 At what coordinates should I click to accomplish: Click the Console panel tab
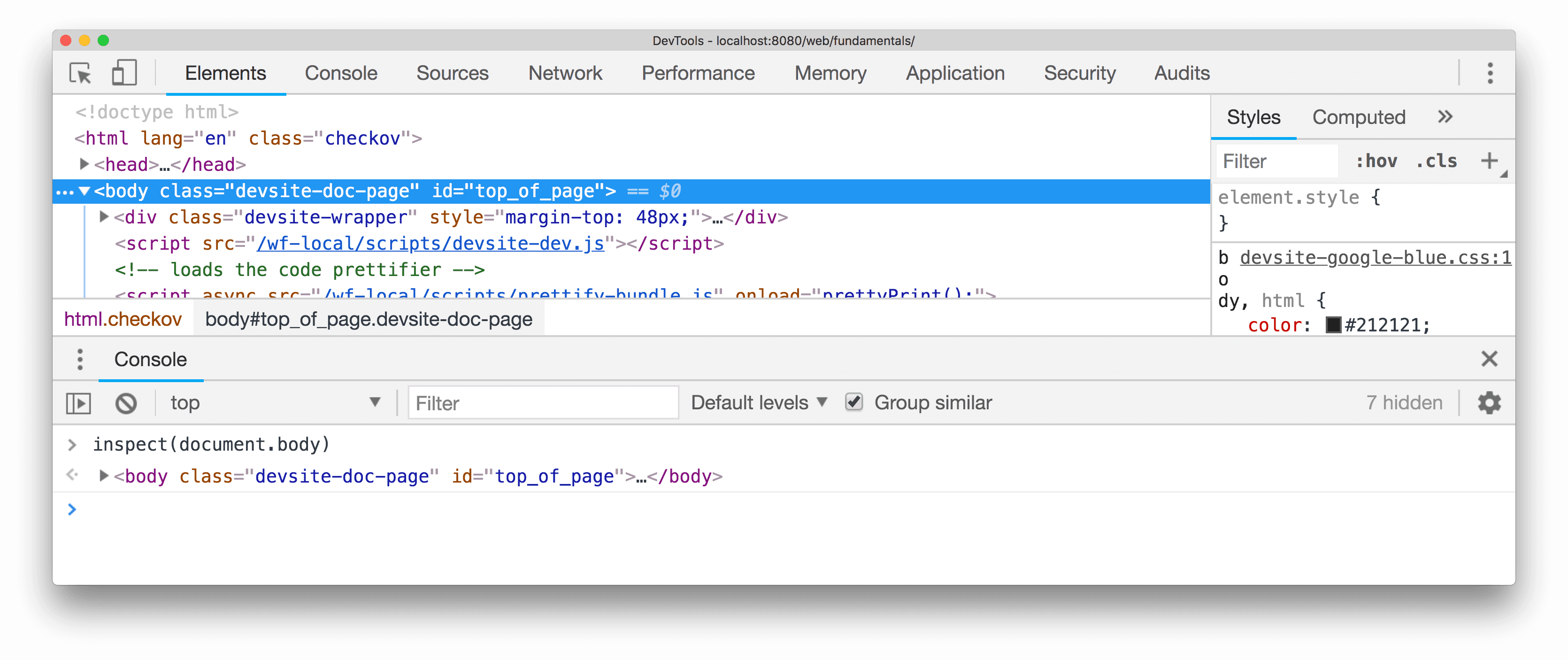[x=341, y=71]
